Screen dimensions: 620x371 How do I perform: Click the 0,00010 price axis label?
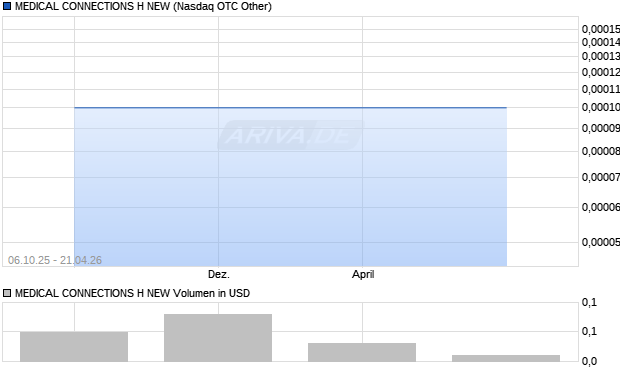pos(601,107)
